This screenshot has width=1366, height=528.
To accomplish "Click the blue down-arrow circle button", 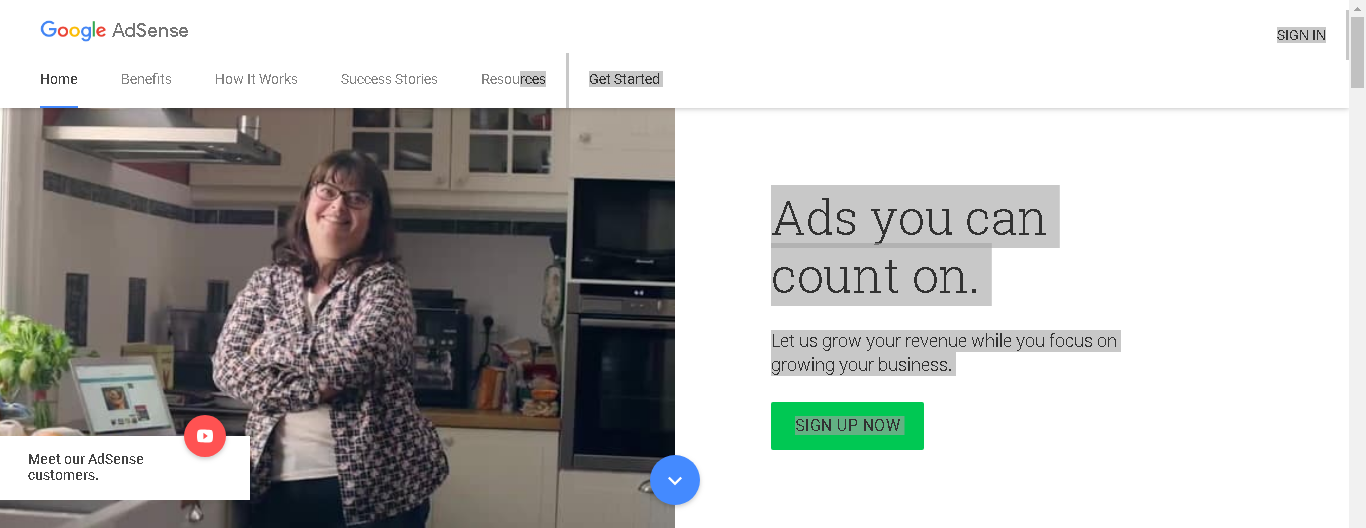I will pos(675,480).
